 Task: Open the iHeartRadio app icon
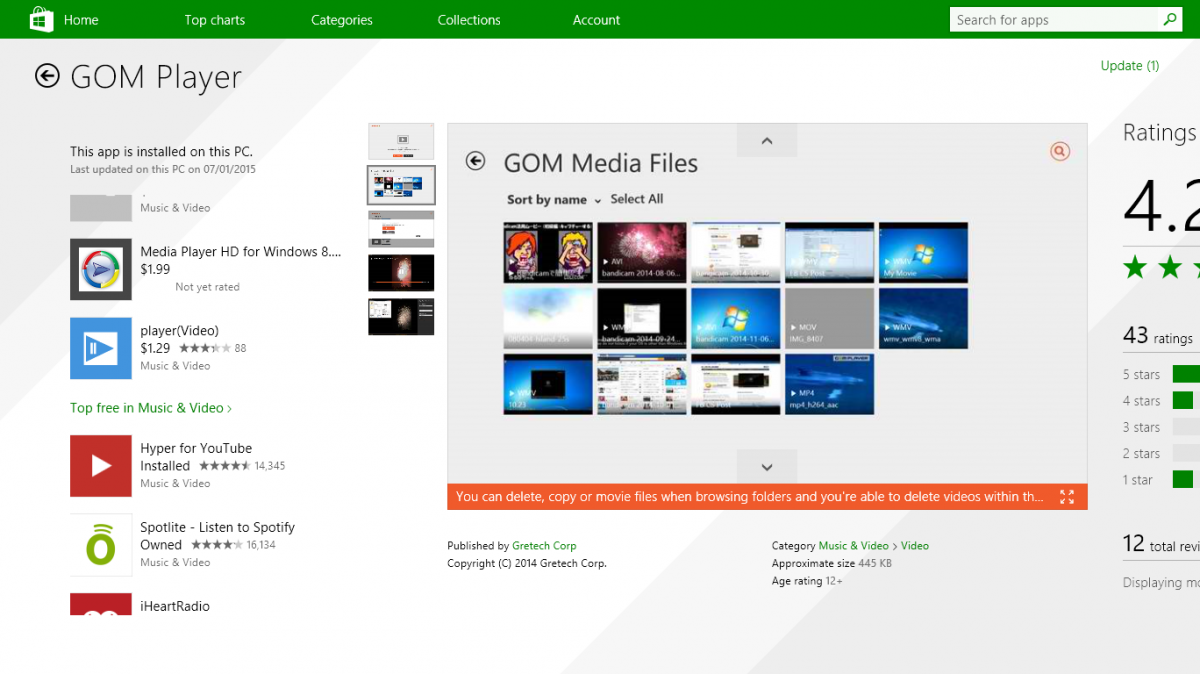(101, 604)
